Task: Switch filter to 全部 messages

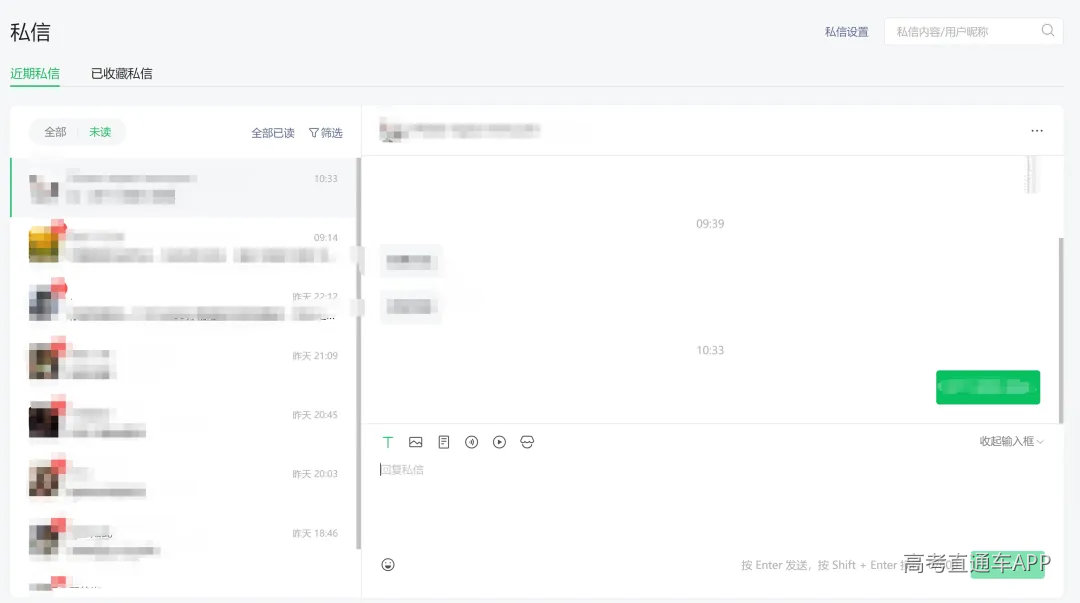Action: click(55, 132)
